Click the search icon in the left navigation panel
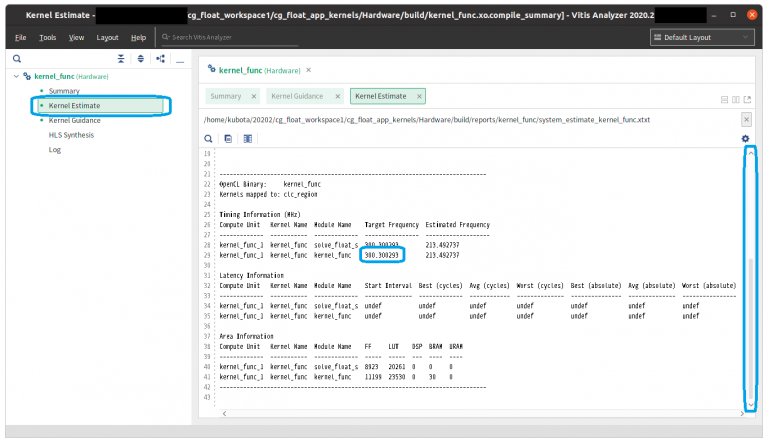 pyautogui.click(x=16, y=59)
